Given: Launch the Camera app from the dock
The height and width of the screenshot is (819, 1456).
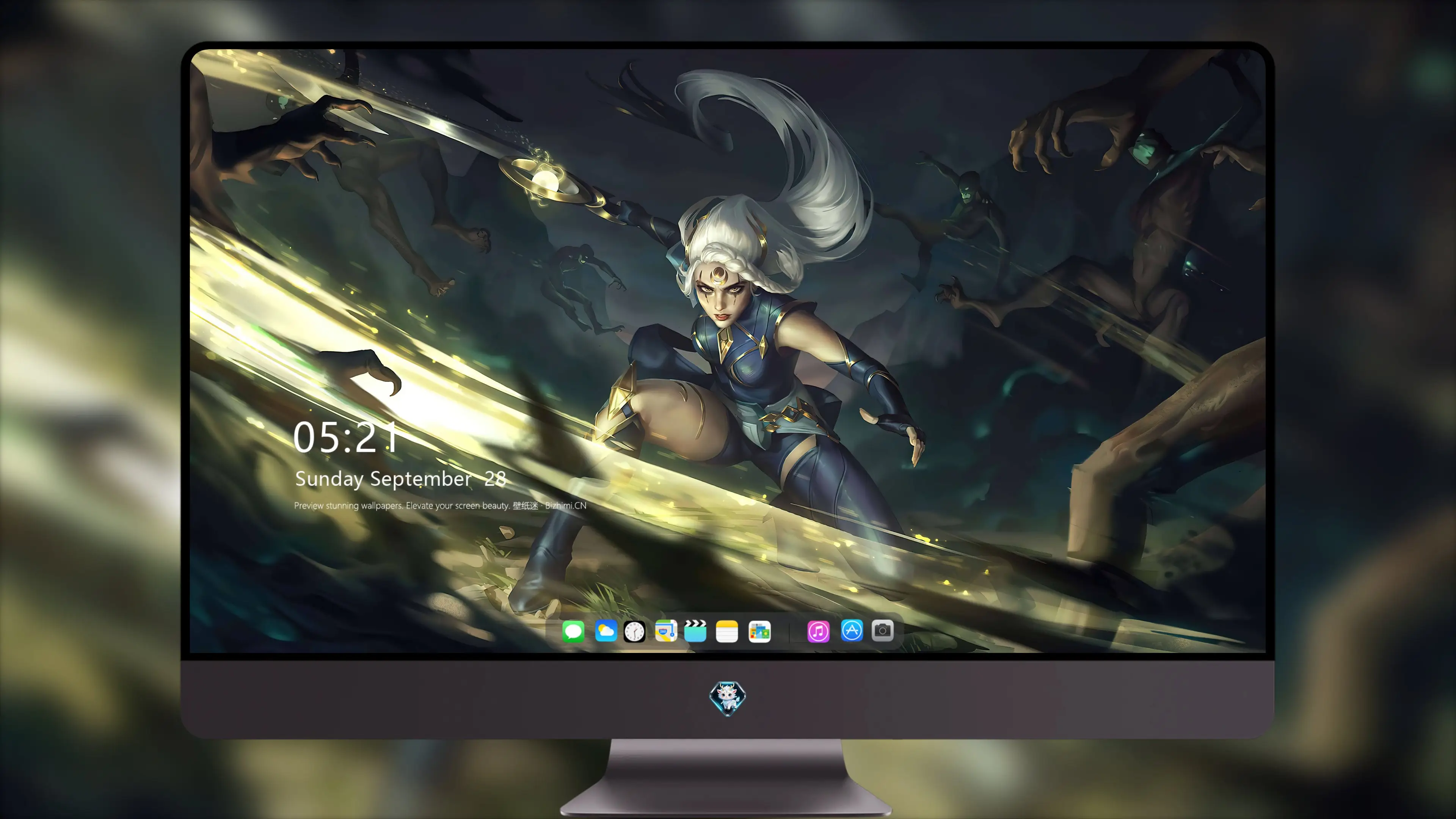Looking at the screenshot, I should point(882,631).
